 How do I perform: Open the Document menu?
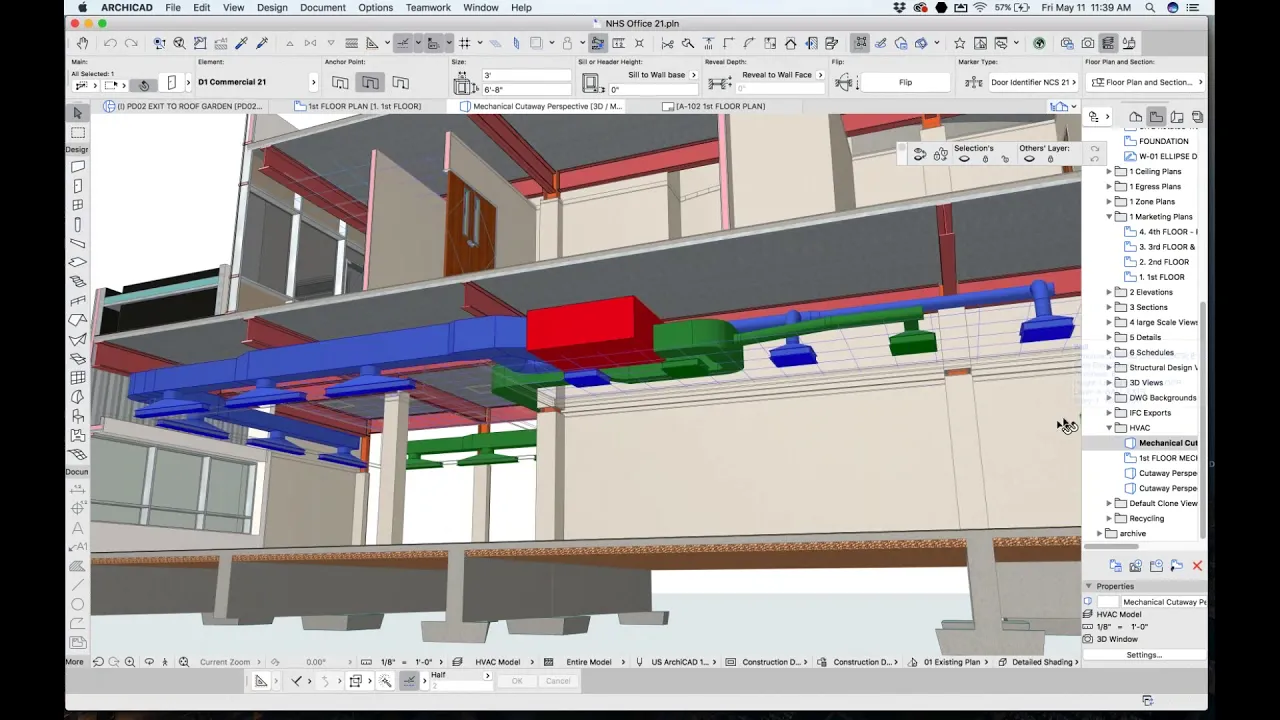pyautogui.click(x=323, y=7)
